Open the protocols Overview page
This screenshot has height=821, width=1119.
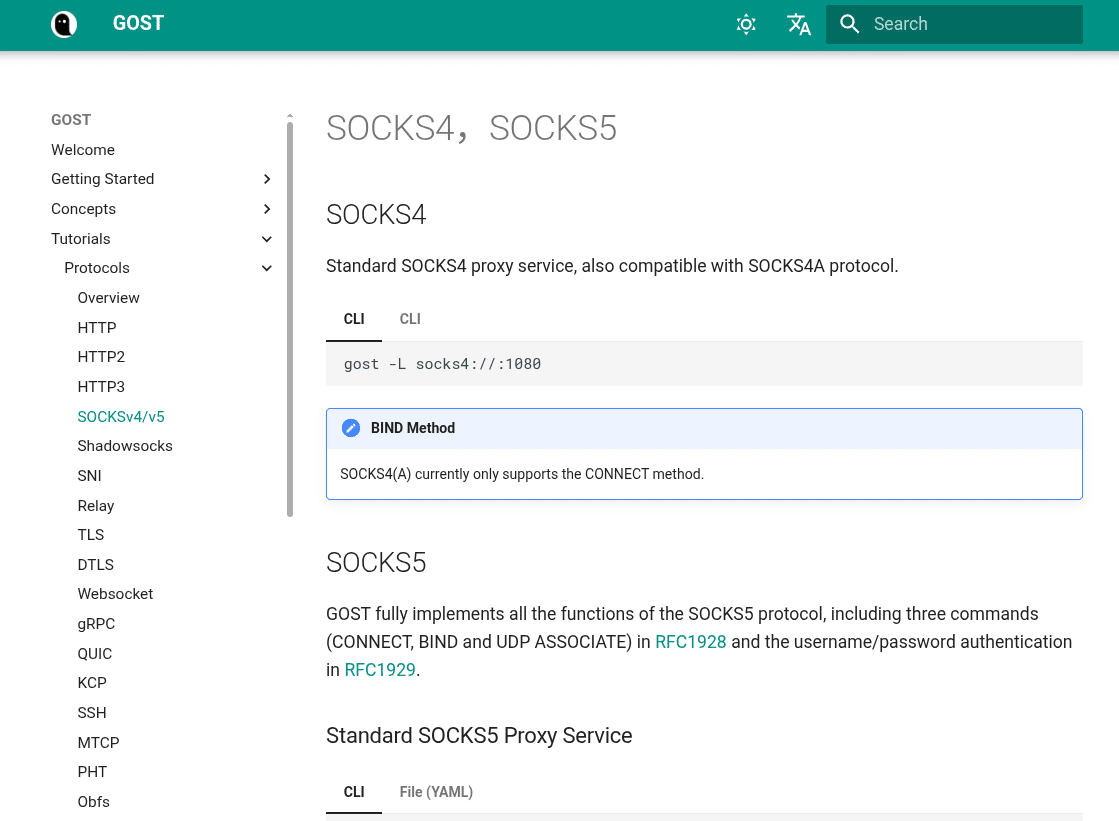(108, 297)
